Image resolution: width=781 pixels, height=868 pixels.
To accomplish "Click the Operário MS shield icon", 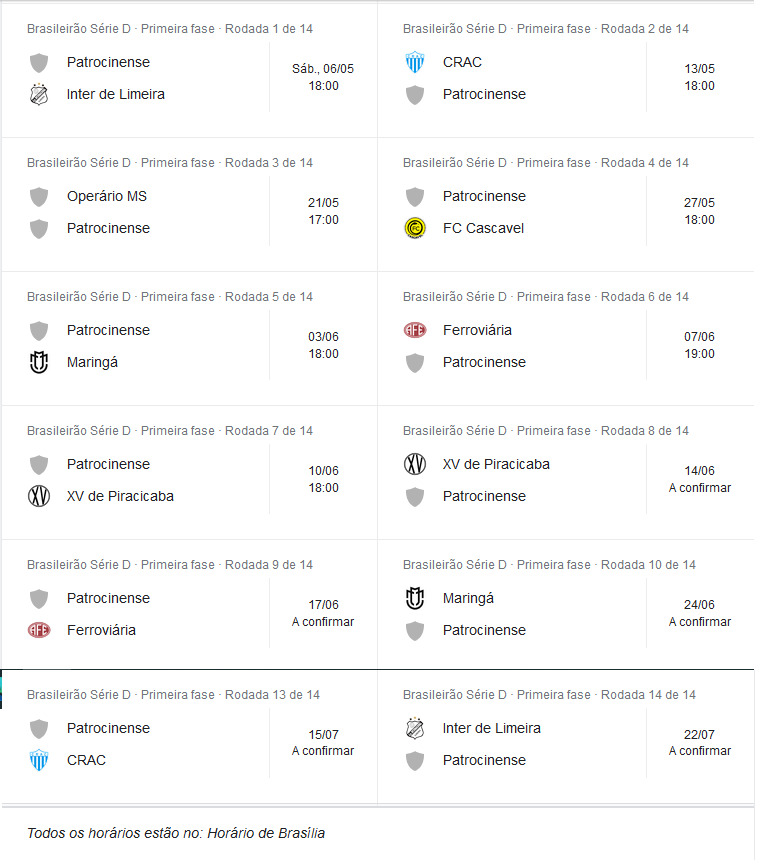I will pos(39,196).
